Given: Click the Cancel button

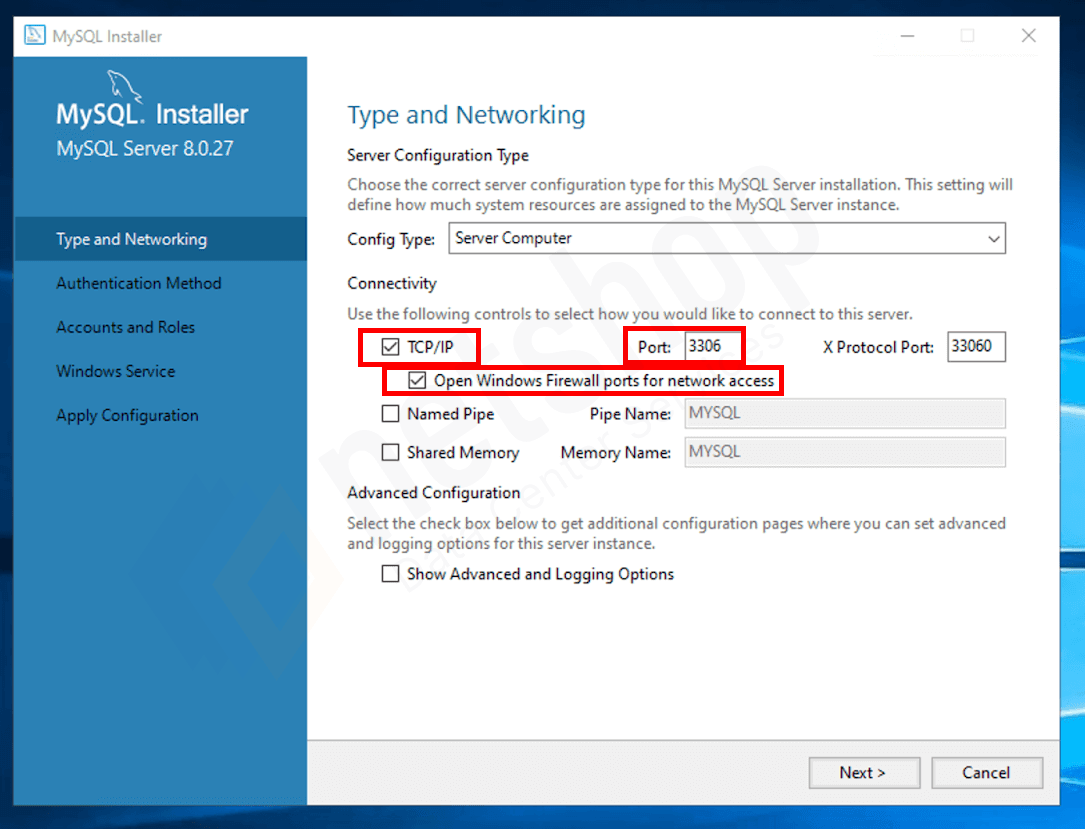Looking at the screenshot, I should point(987,772).
